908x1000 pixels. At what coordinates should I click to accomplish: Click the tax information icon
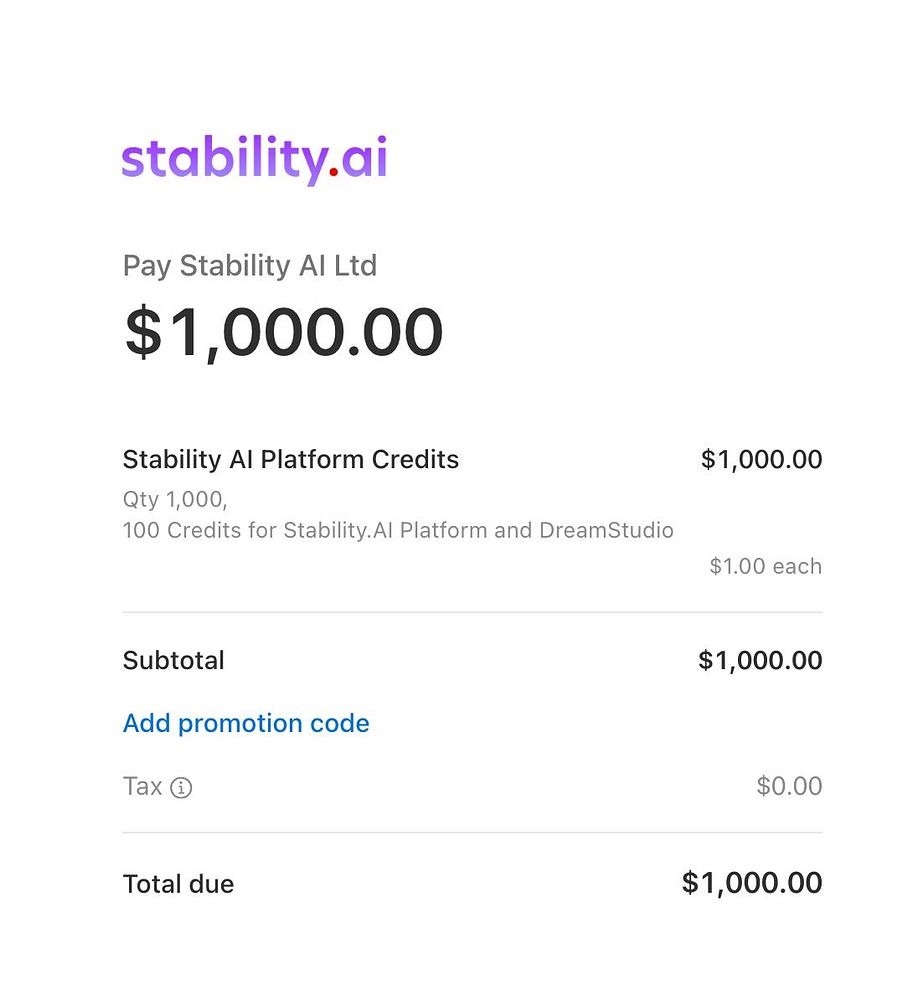181,788
